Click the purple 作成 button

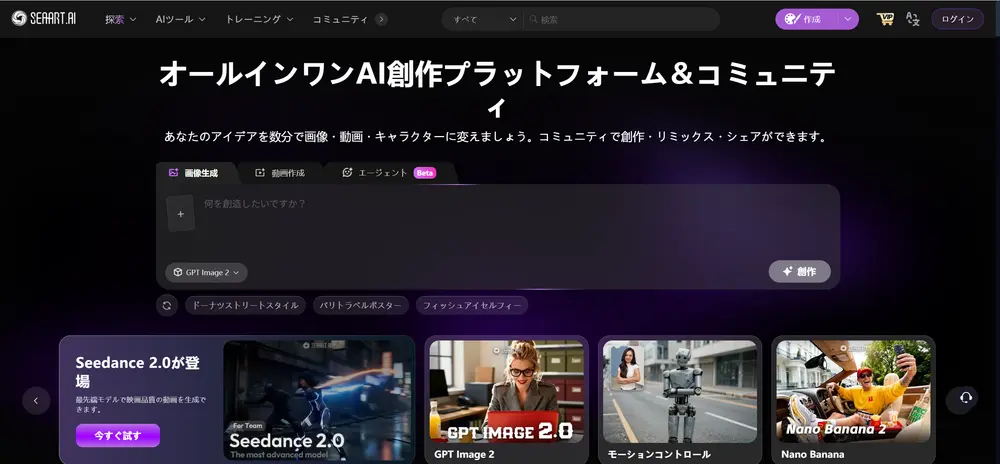(x=806, y=19)
